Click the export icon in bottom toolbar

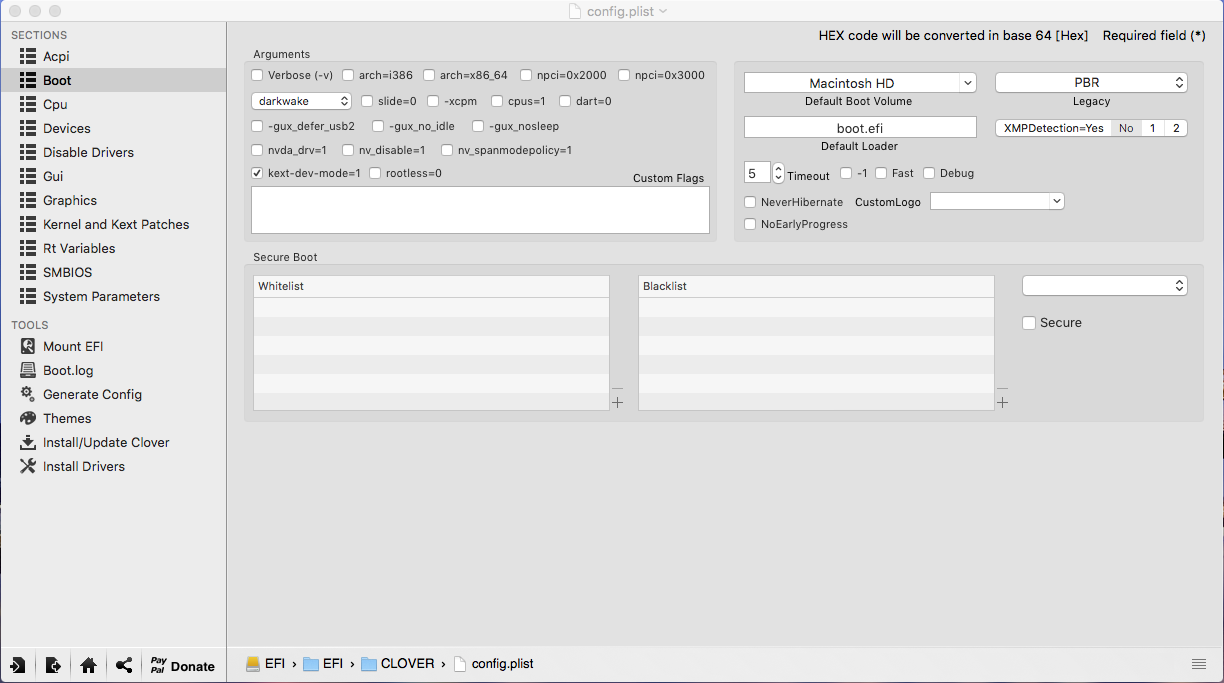[53, 666]
